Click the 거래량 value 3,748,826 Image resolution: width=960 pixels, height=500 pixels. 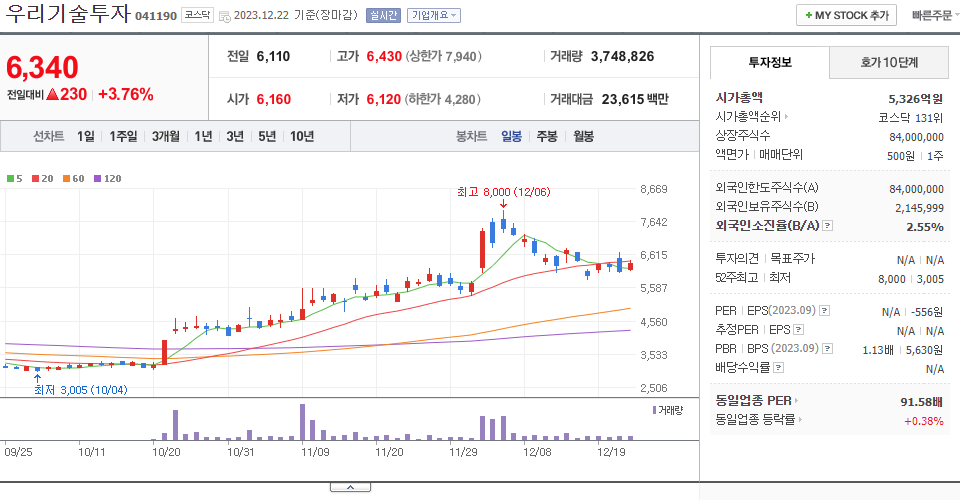coord(622,56)
